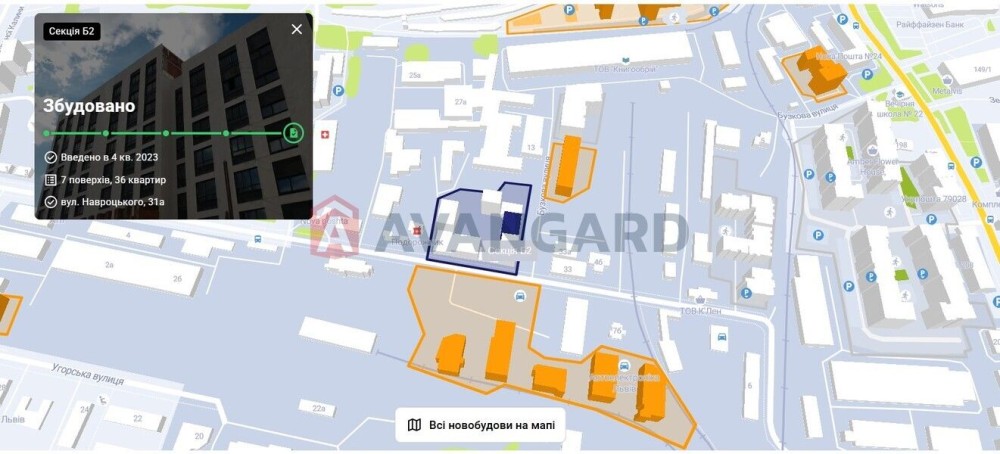
Task: Select the Секція Б2 label tag
Action: point(71,31)
